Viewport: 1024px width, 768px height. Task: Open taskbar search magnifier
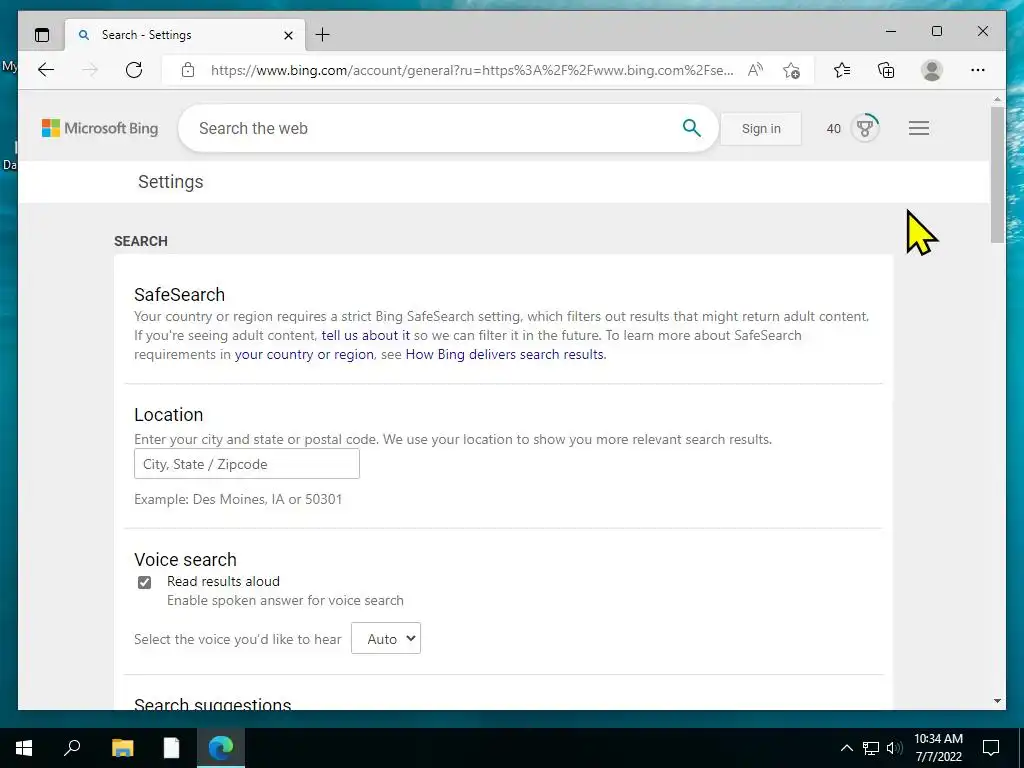pos(72,748)
